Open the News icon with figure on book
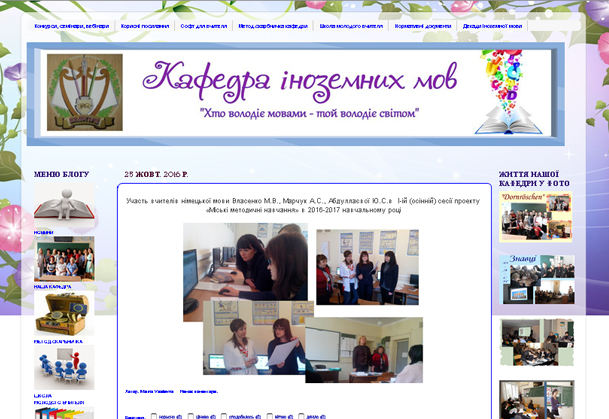609x419 pixels. pos(64,205)
